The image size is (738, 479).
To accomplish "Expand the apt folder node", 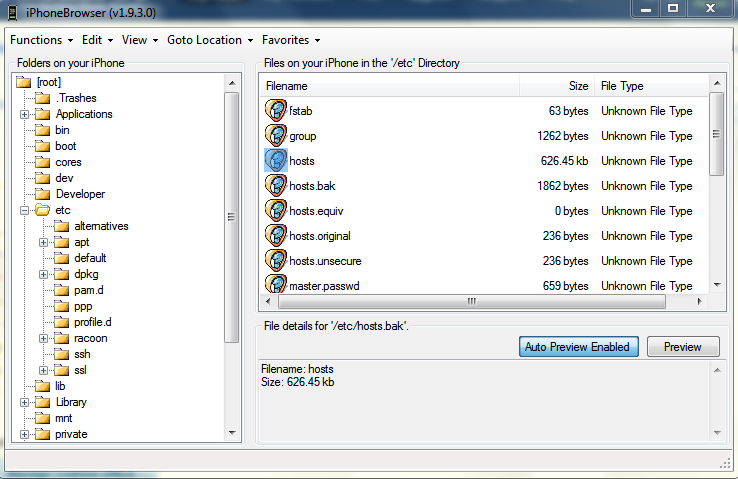I will [x=43, y=242].
